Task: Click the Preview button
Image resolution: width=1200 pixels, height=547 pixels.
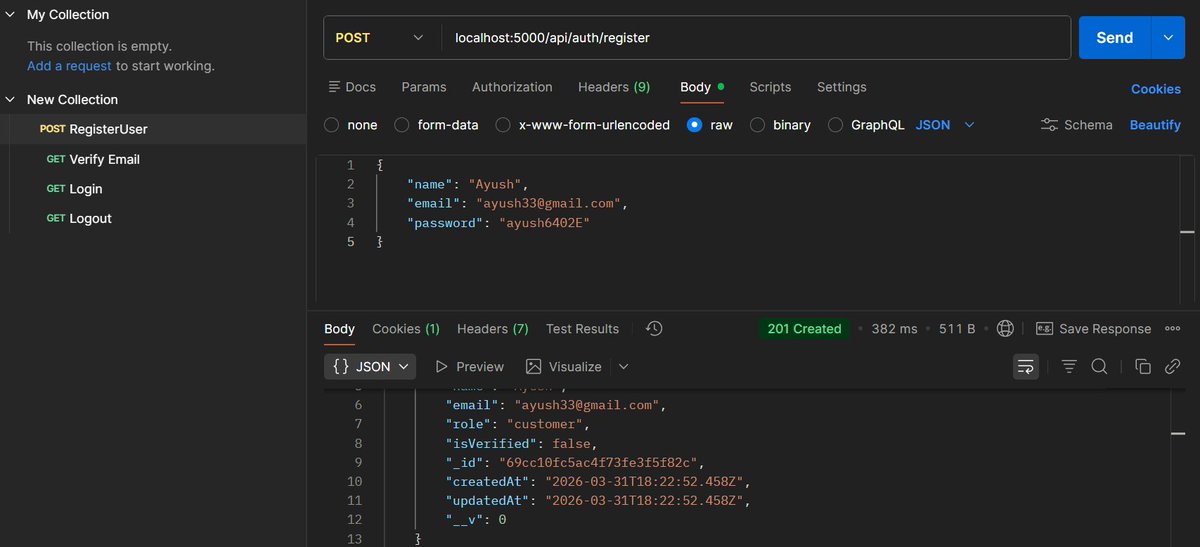Action: (x=469, y=367)
